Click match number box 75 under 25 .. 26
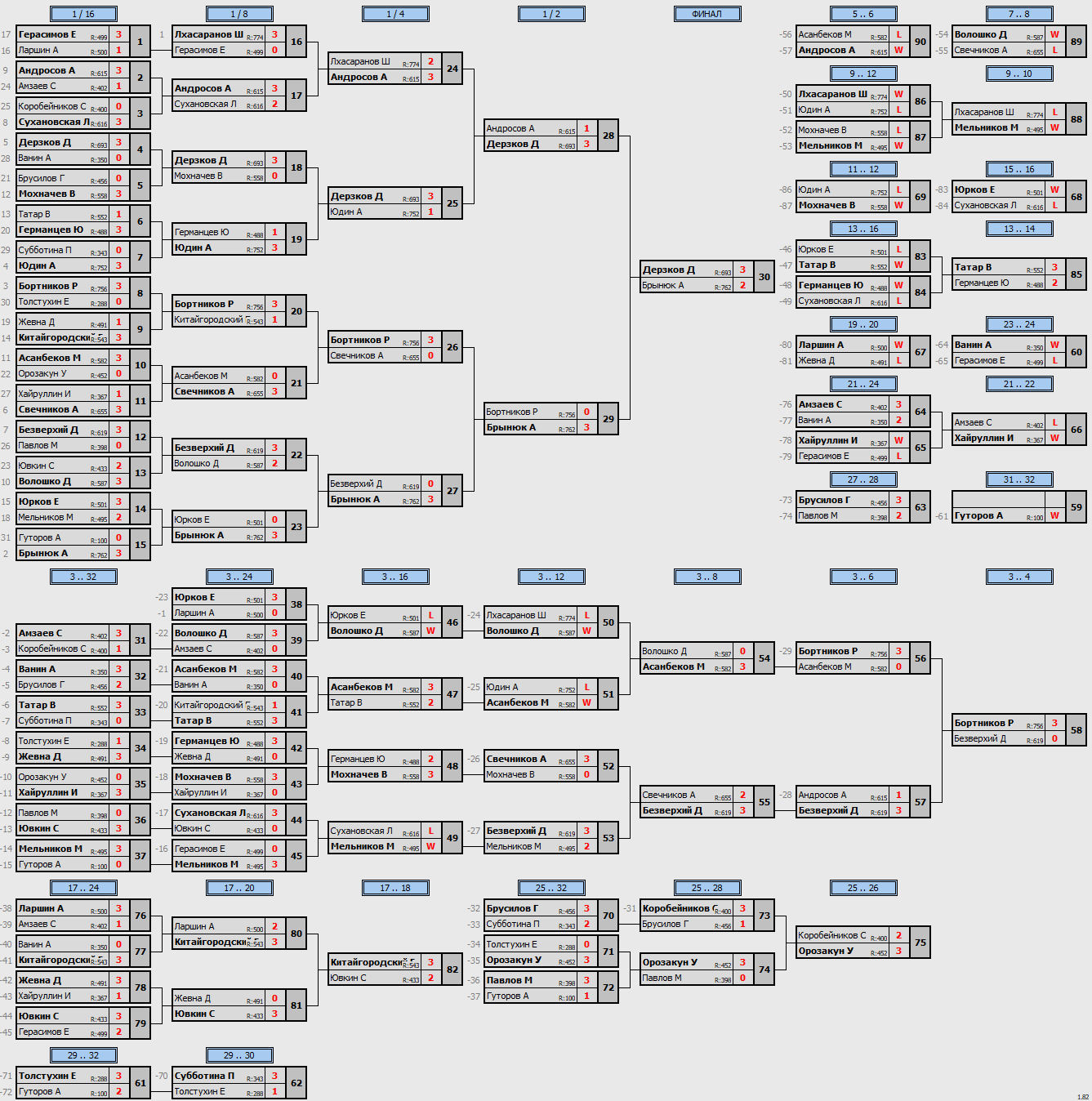 (x=920, y=943)
